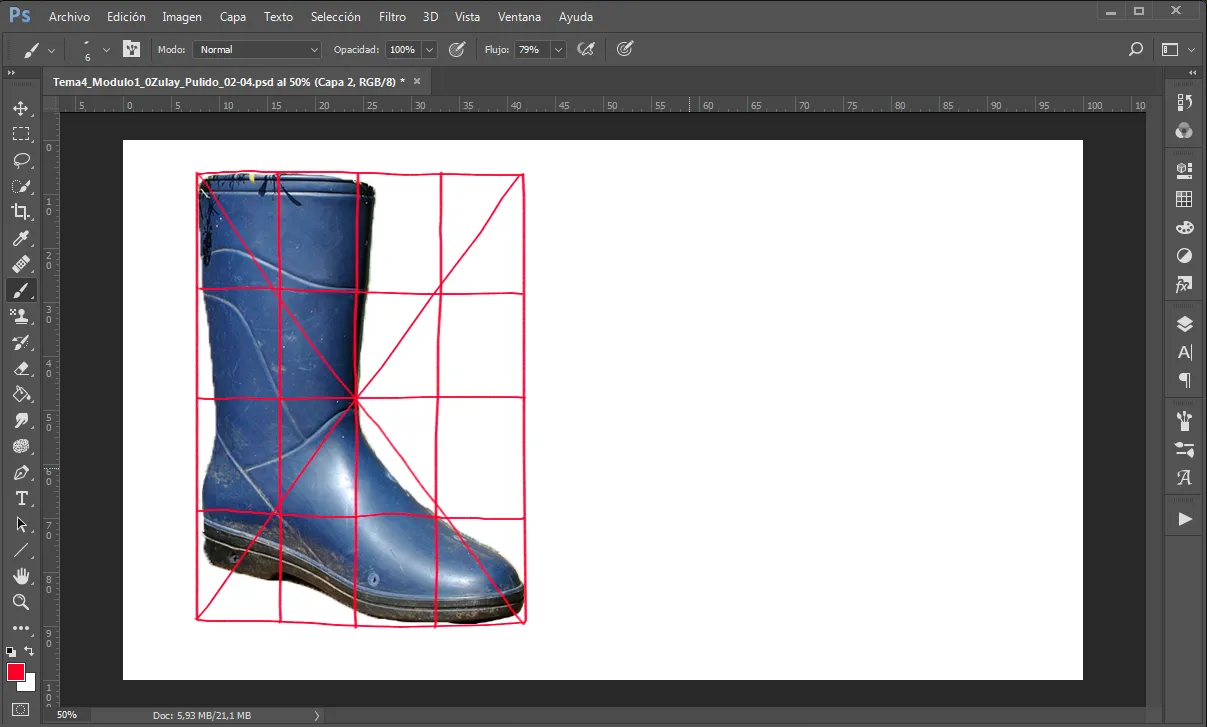Open the Color panel icon

point(1185,130)
